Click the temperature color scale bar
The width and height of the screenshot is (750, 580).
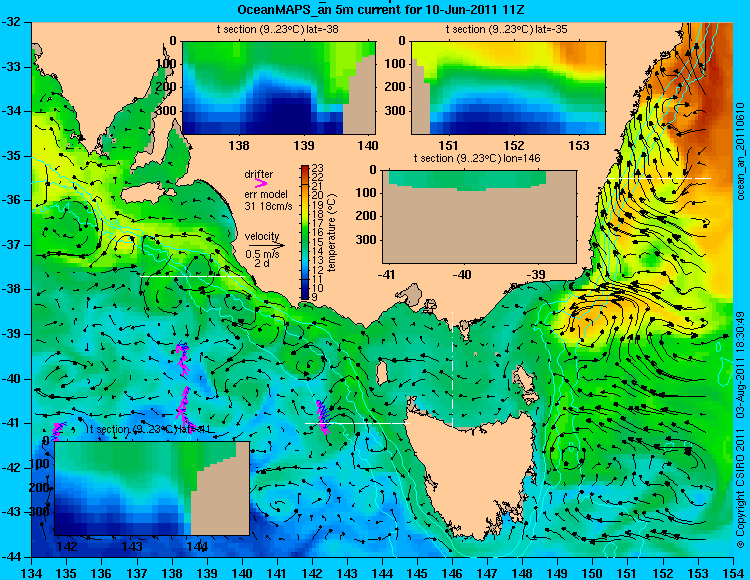click(x=305, y=232)
